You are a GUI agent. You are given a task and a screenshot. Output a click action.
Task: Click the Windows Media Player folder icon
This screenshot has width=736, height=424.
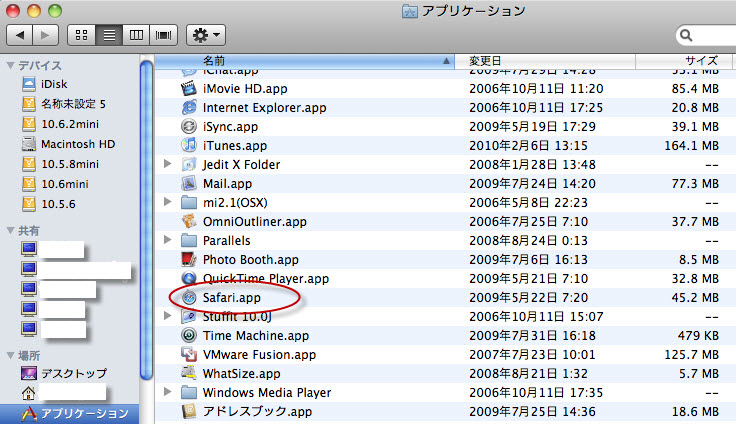click(189, 392)
